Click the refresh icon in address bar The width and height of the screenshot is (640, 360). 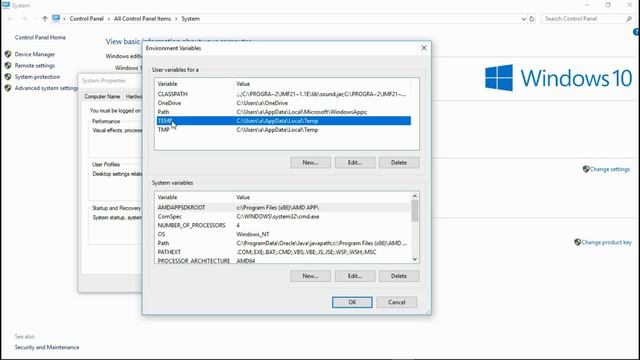532,19
